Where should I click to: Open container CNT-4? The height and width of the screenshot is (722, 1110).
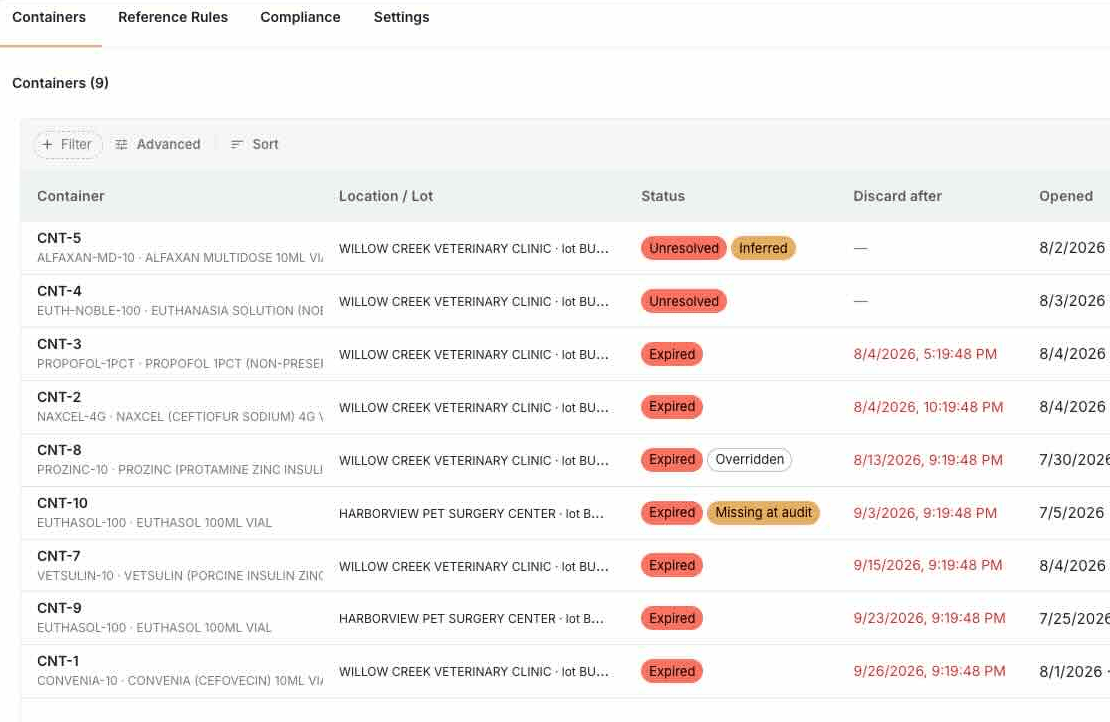[x=59, y=291]
